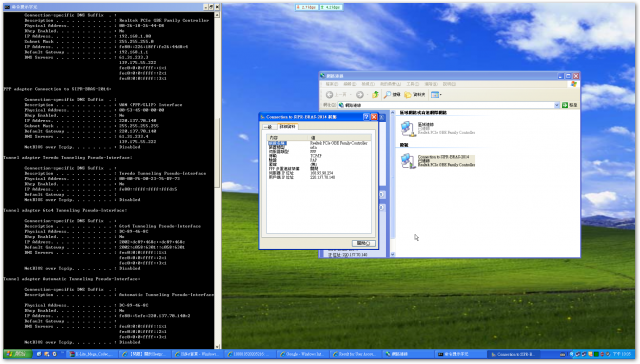This screenshot has width=640, height=364.
Task: Switch to Command Prompt taskbar button
Action: (x=460, y=354)
